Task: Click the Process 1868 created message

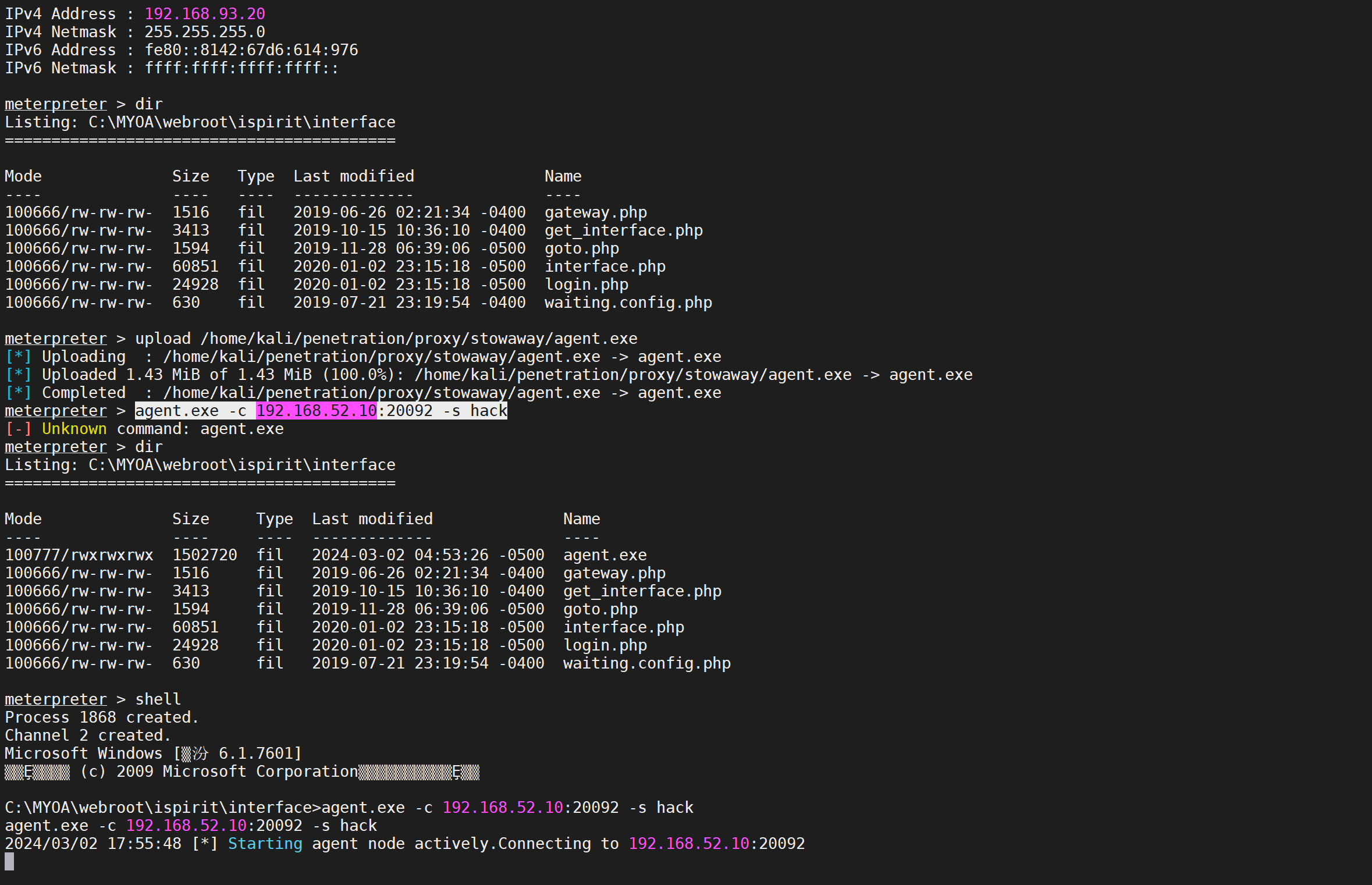Action: point(101,717)
